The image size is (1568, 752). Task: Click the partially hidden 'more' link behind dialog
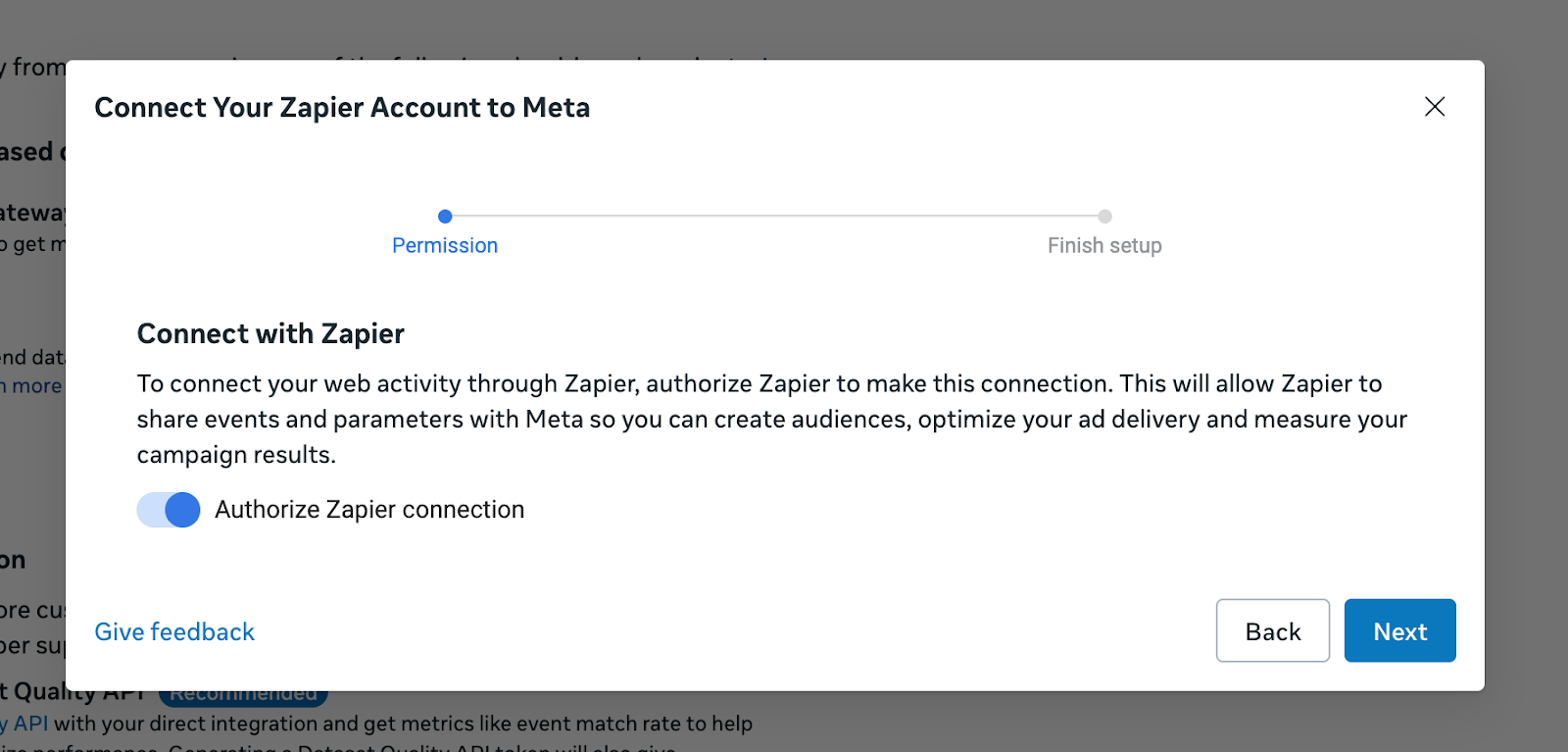pyautogui.click(x=35, y=386)
